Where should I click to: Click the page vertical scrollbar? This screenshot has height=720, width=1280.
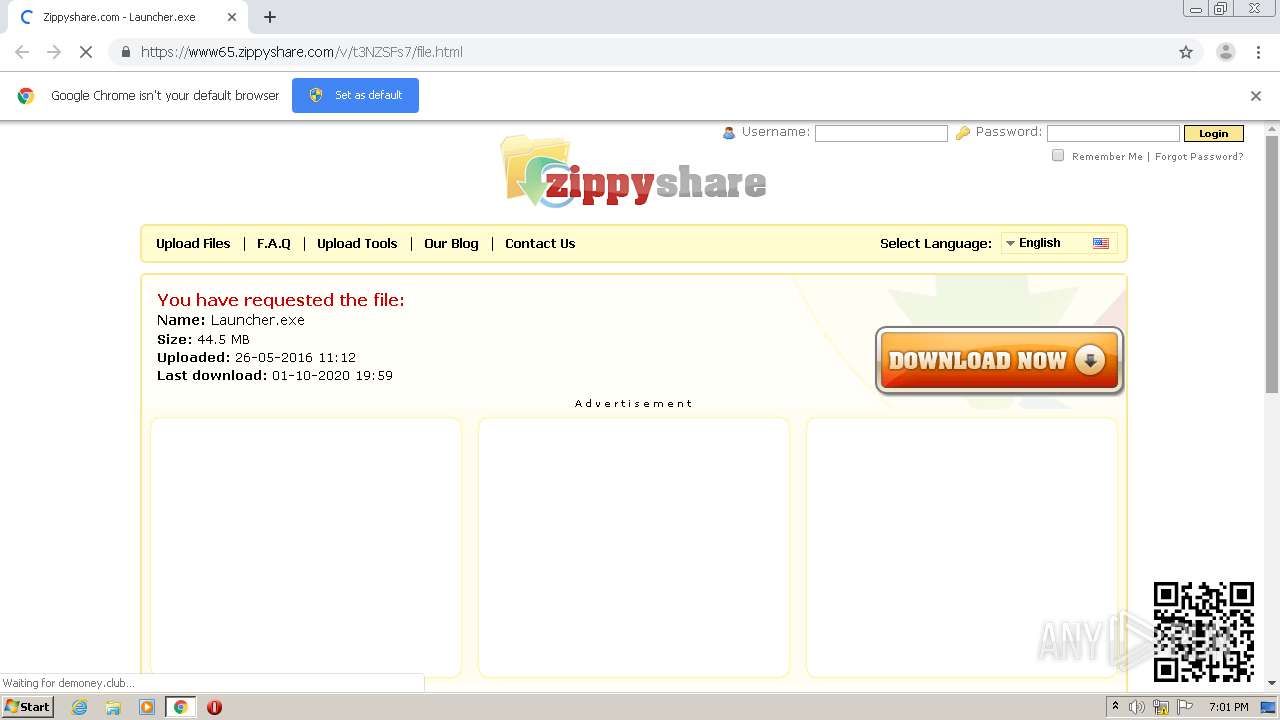[1272, 263]
